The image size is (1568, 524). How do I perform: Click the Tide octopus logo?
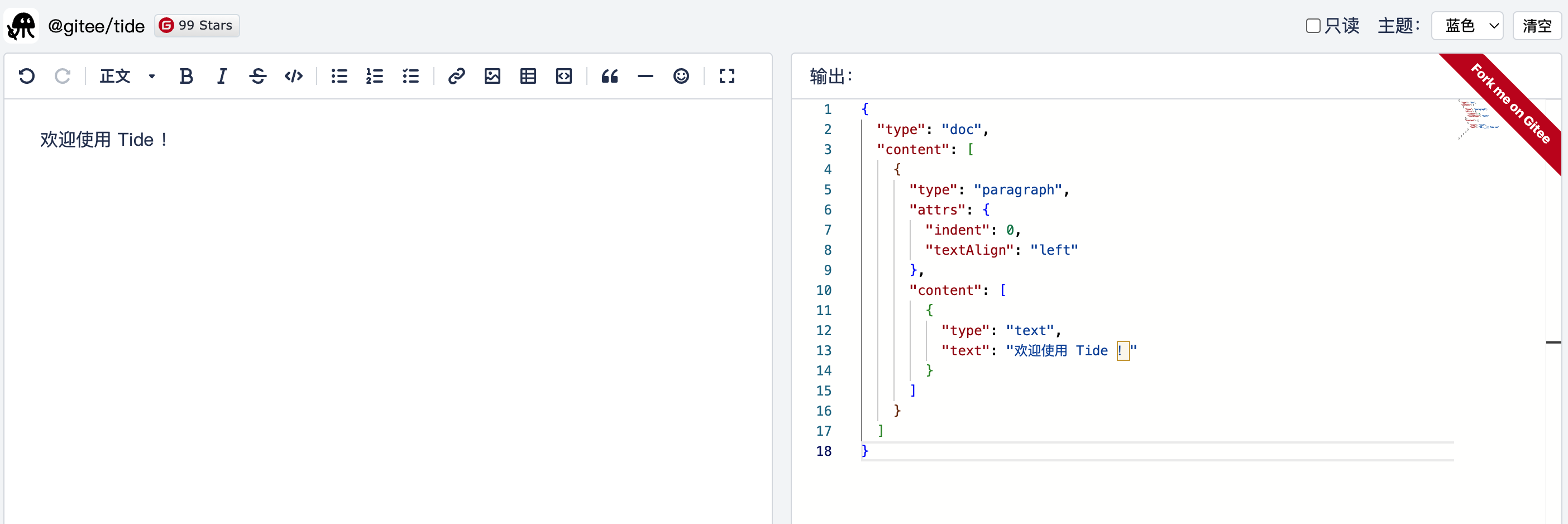click(x=21, y=26)
